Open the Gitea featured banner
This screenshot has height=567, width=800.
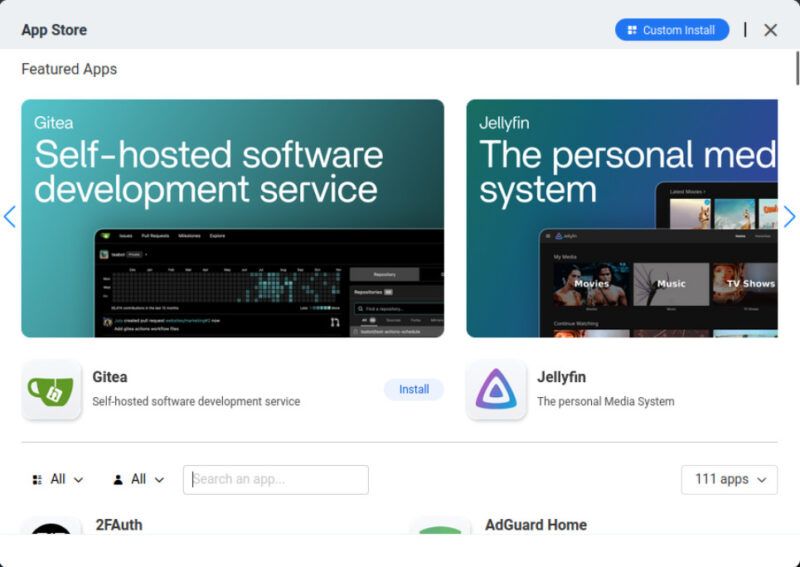click(232, 218)
